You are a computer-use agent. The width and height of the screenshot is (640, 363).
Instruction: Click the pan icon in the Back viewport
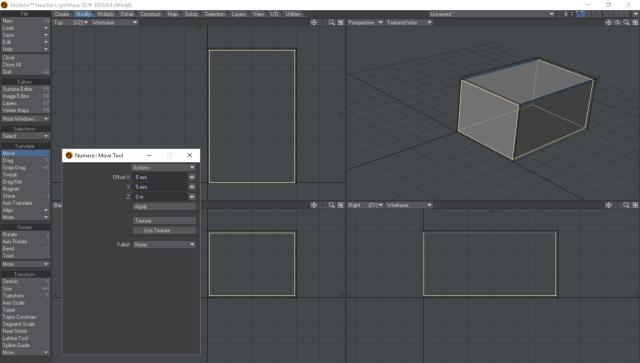(314, 205)
